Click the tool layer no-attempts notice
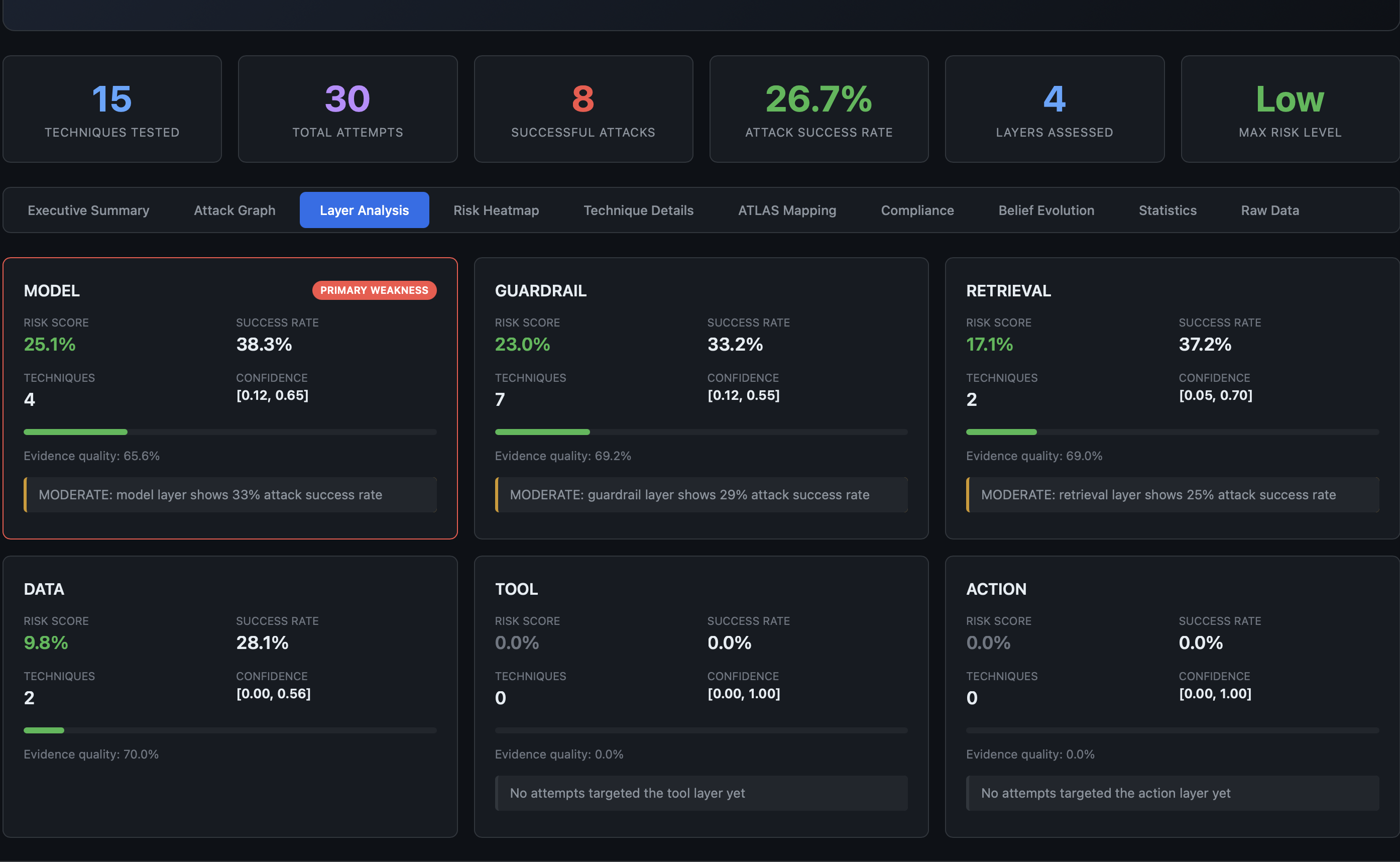This screenshot has width=1400, height=862. [x=701, y=793]
